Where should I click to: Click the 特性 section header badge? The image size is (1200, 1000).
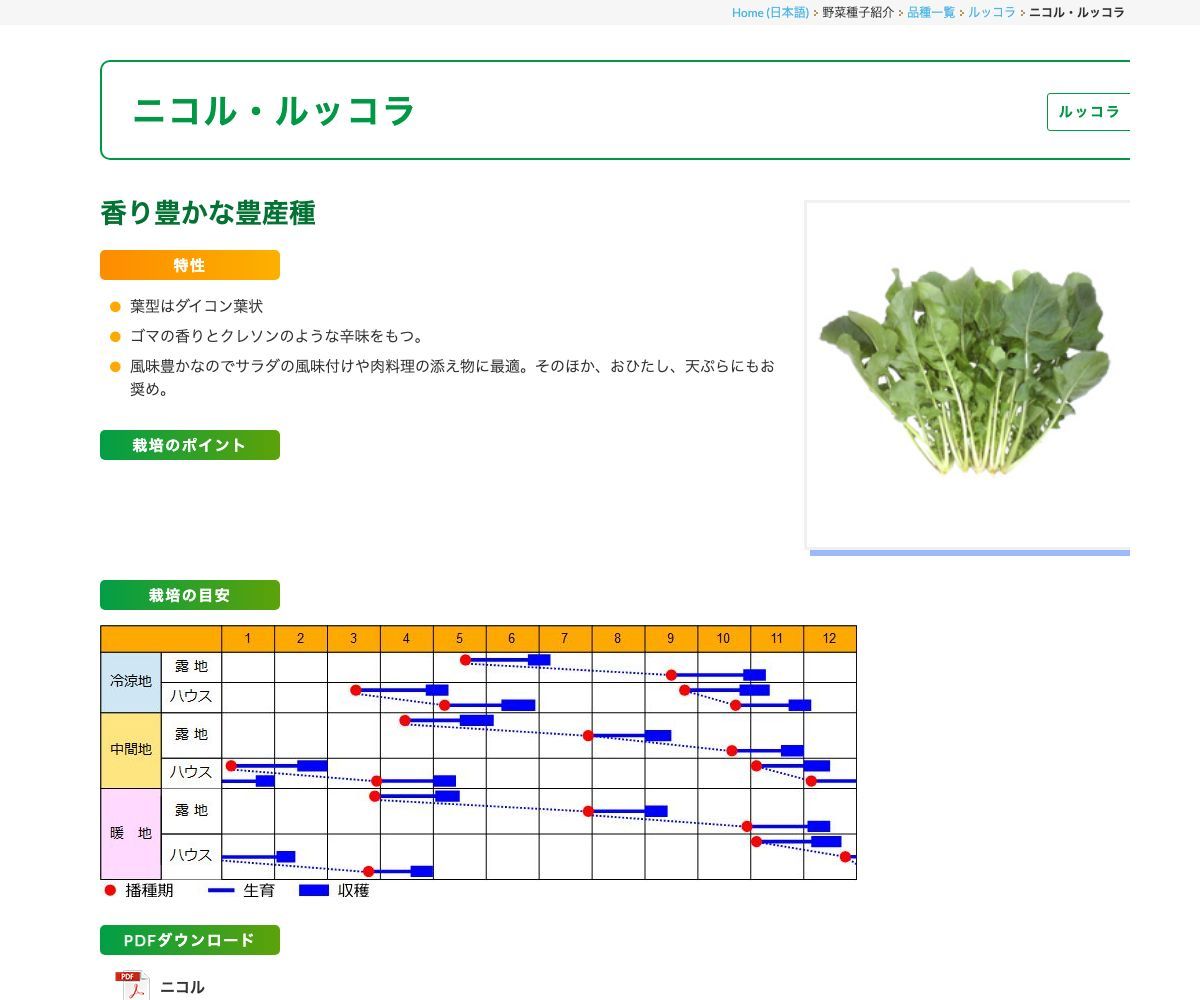(189, 265)
